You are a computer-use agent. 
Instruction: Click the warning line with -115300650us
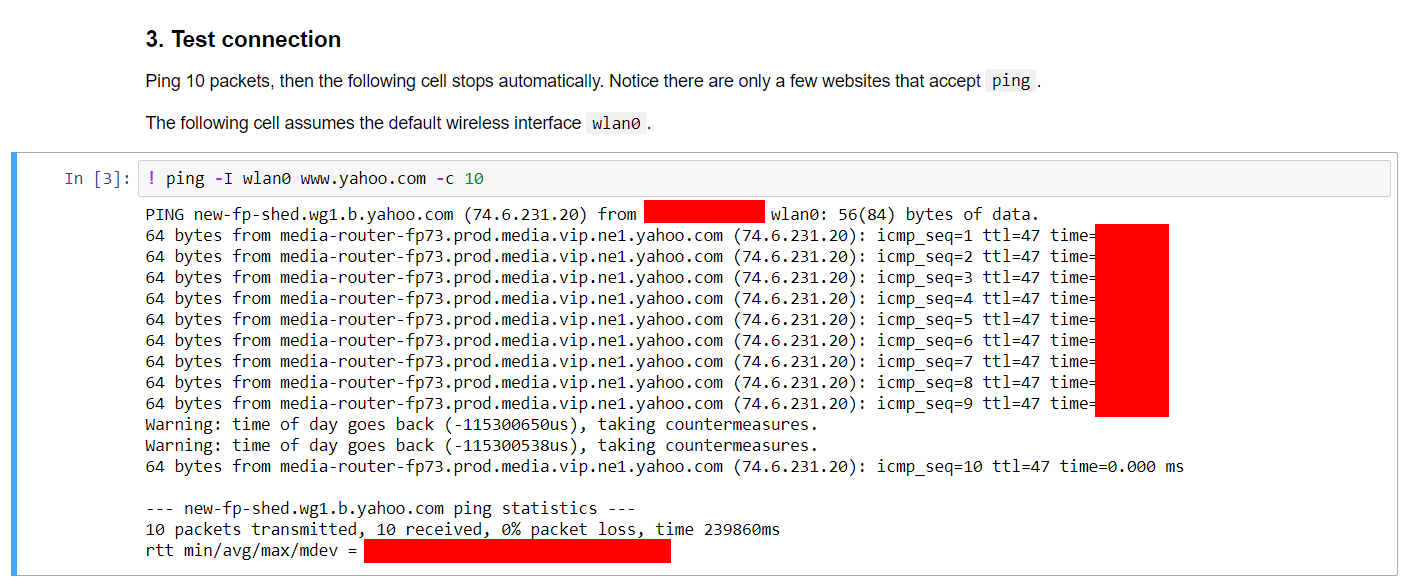click(481, 424)
